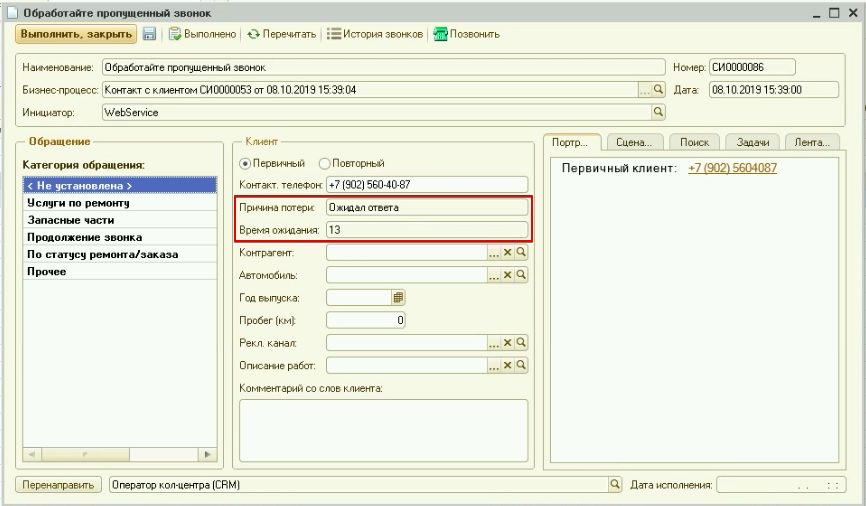Open selection list for Контрагент field
Image resolution: width=866 pixels, height=506 pixels.
(x=493, y=252)
